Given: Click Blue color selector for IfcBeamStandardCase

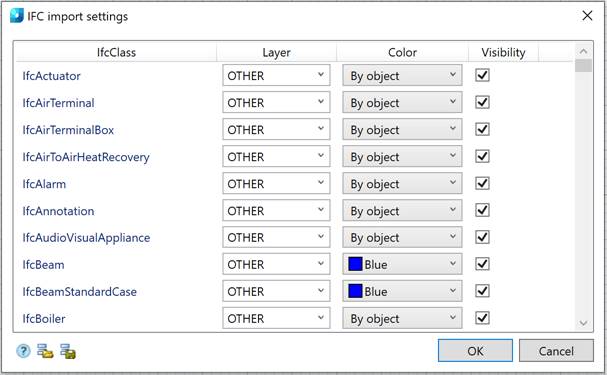Looking at the screenshot, I should [402, 291].
